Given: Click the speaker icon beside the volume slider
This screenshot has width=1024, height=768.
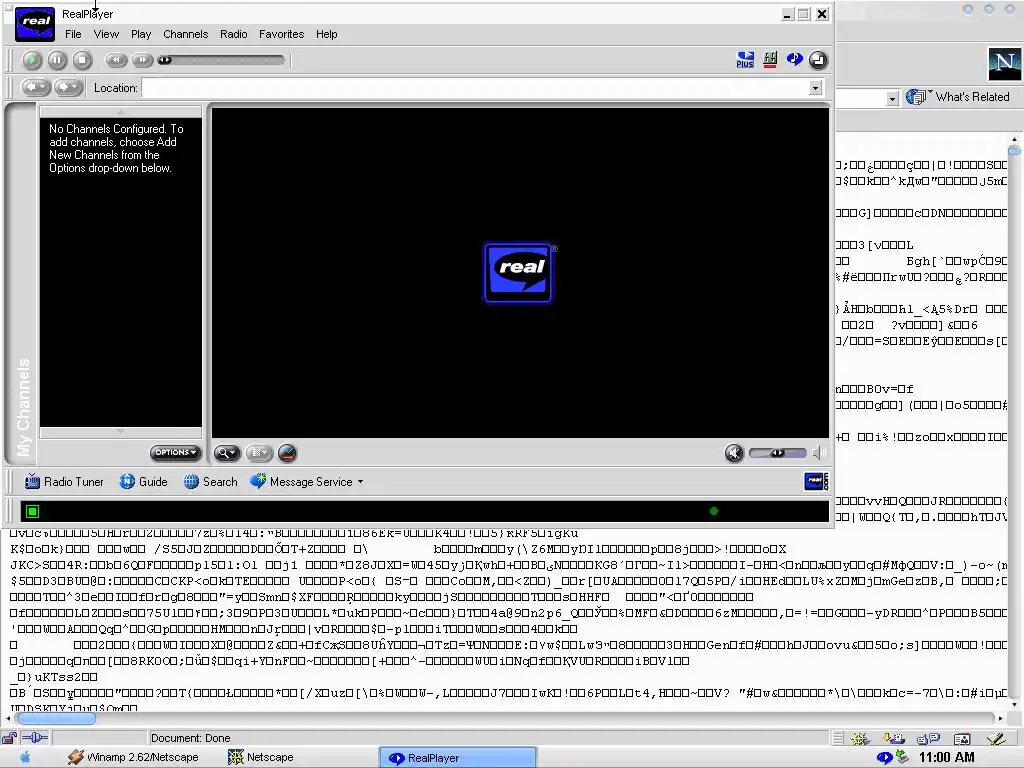Looking at the screenshot, I should (818, 453).
